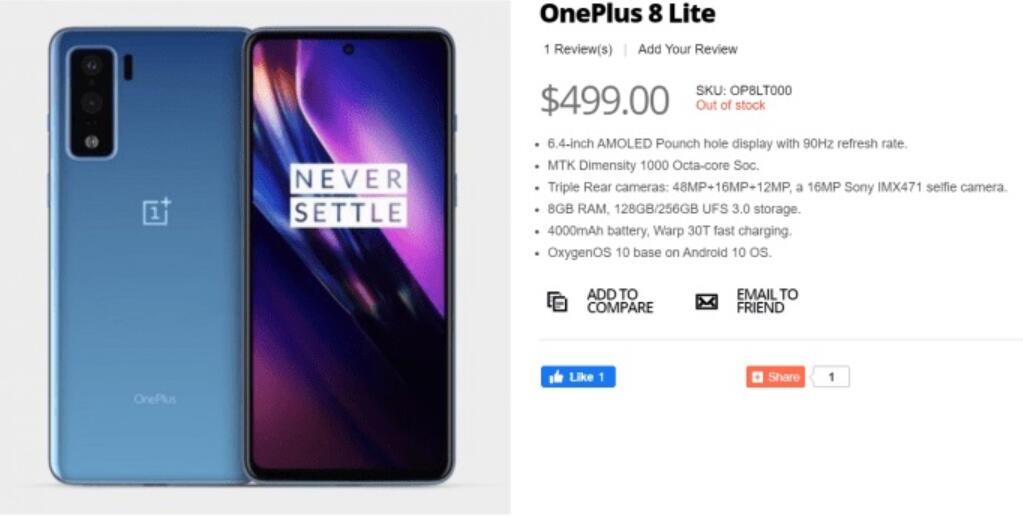1023x517 pixels.
Task: Click the rear camera module on phone
Action: 92,102
